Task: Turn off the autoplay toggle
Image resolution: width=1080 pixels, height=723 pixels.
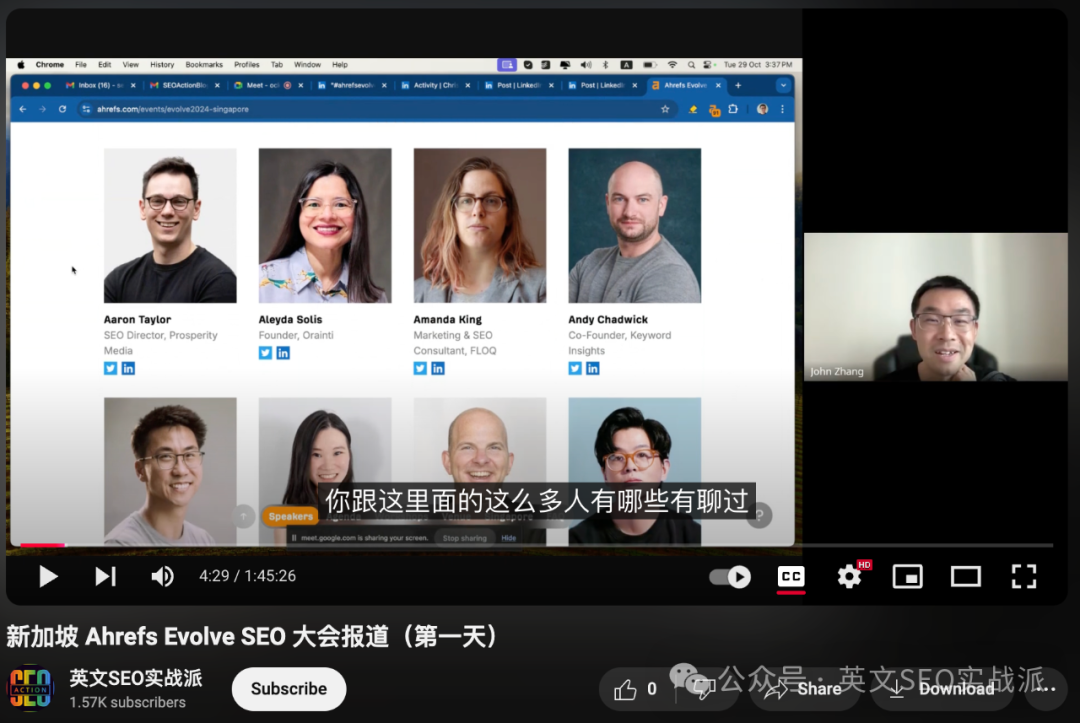Action: click(729, 576)
